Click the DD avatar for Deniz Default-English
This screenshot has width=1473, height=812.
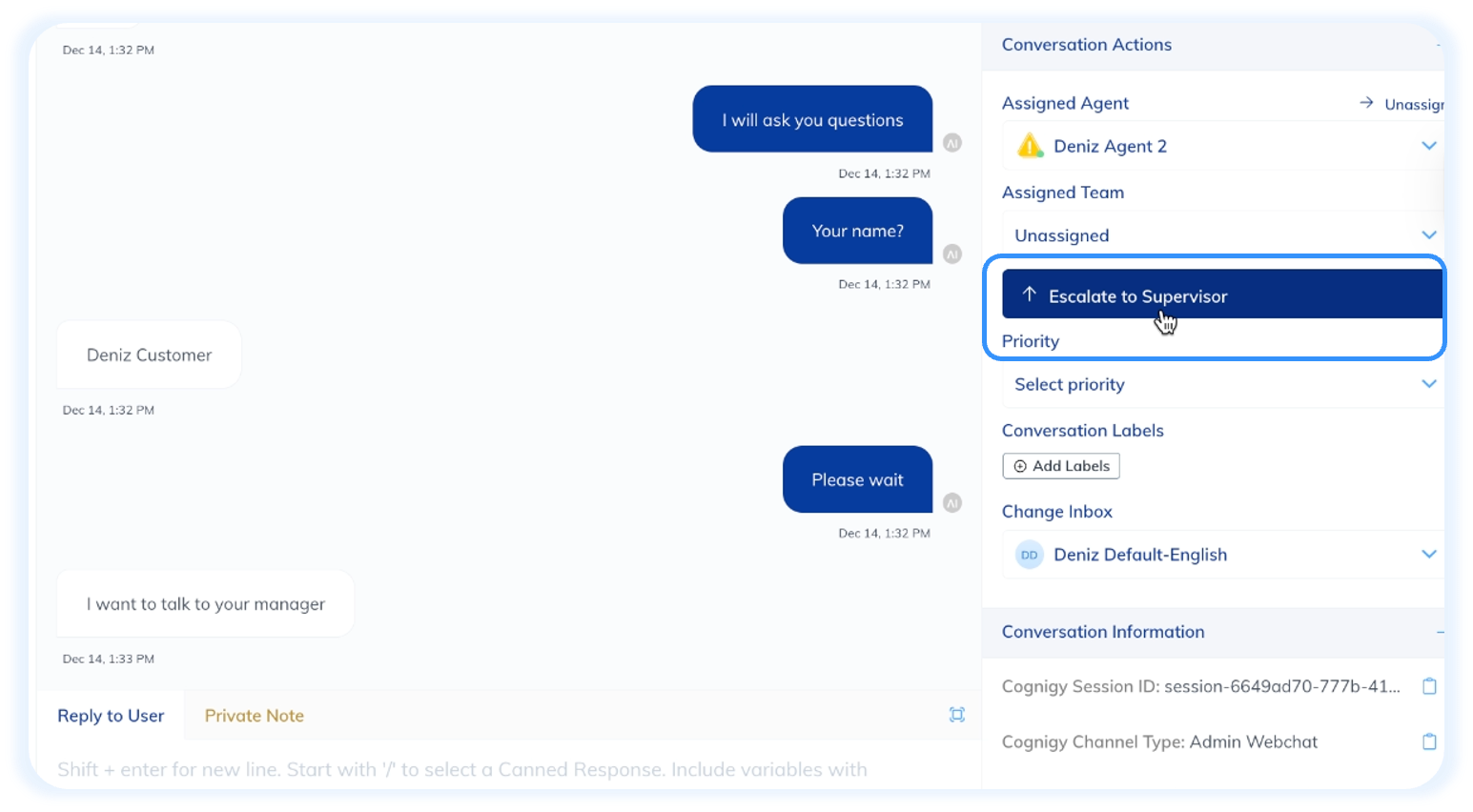(1030, 555)
